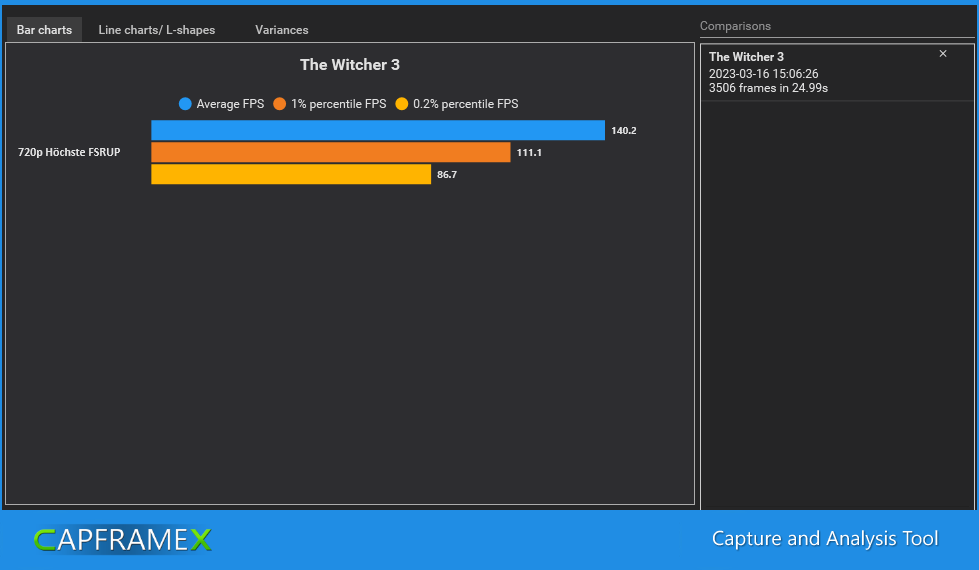
Task: Click the 2023-03-16 15:06:26 timestamp
Action: pos(763,74)
